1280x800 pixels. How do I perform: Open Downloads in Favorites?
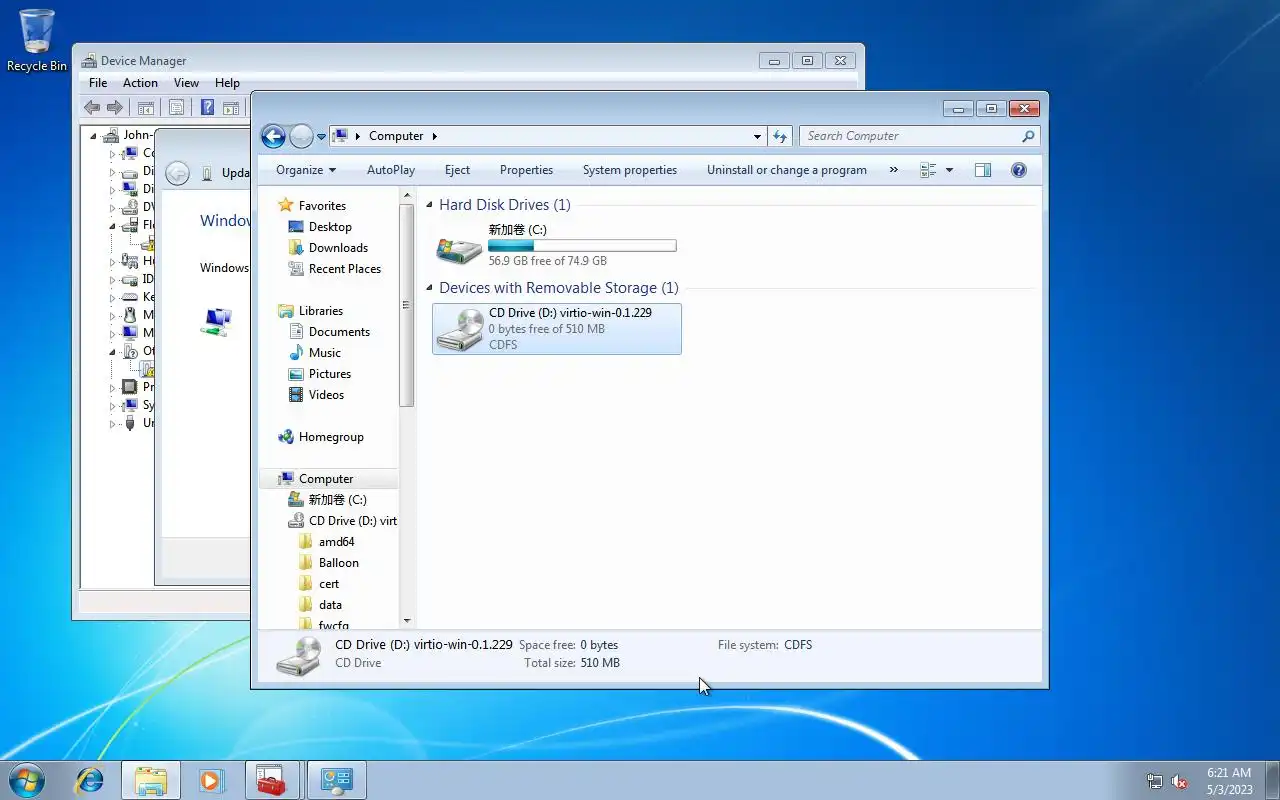(338, 248)
